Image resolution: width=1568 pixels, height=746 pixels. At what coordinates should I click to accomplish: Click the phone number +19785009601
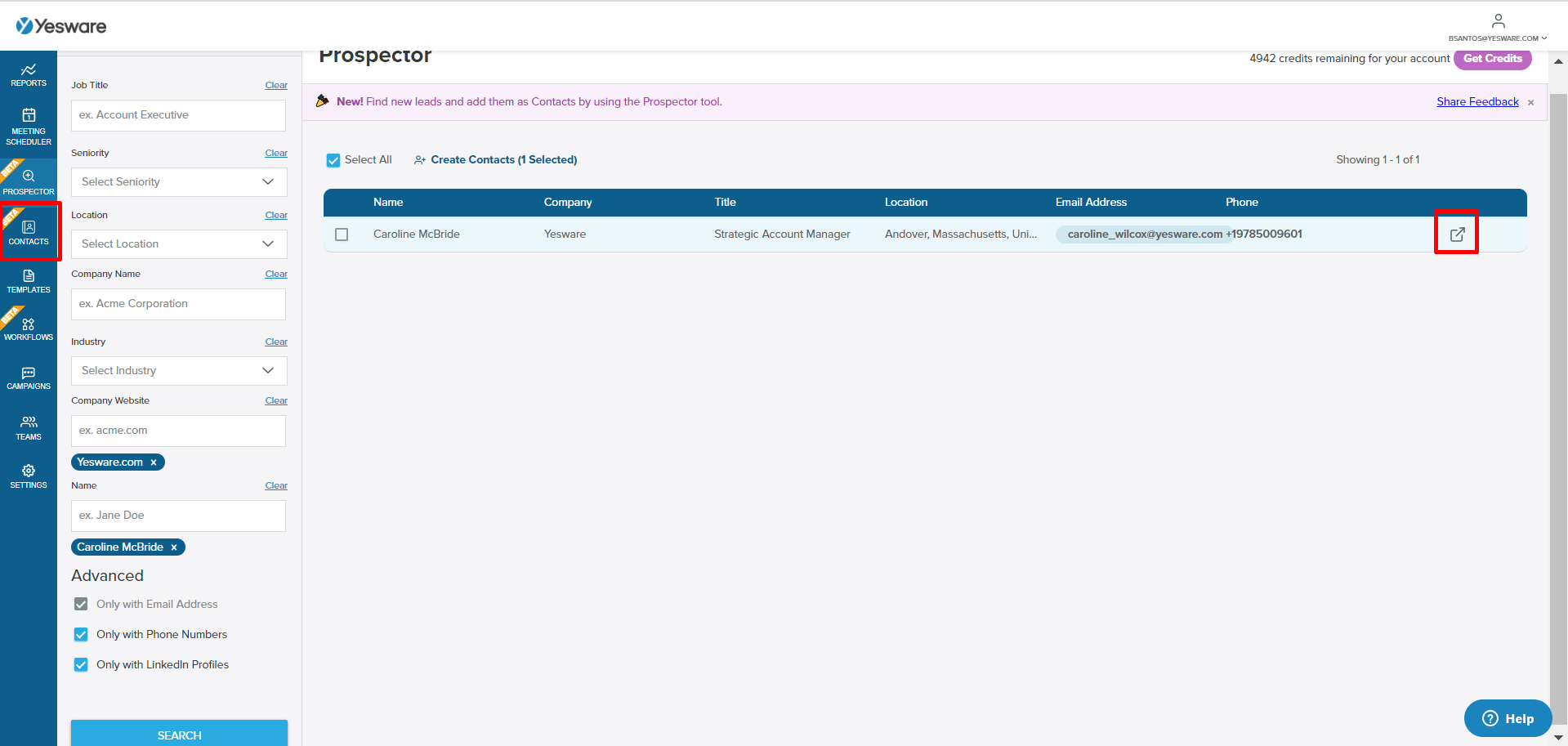point(1265,234)
